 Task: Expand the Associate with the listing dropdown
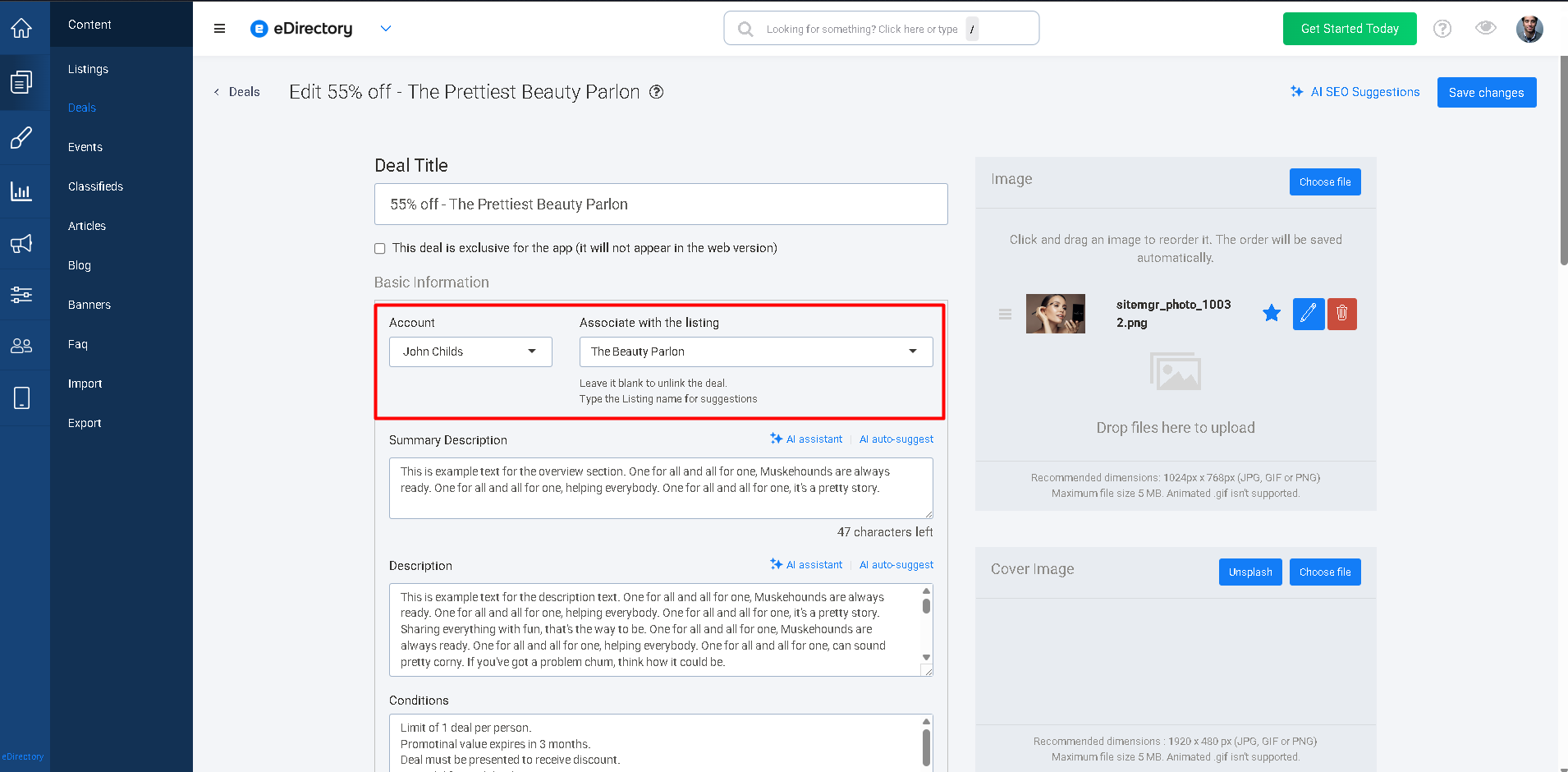756,352
